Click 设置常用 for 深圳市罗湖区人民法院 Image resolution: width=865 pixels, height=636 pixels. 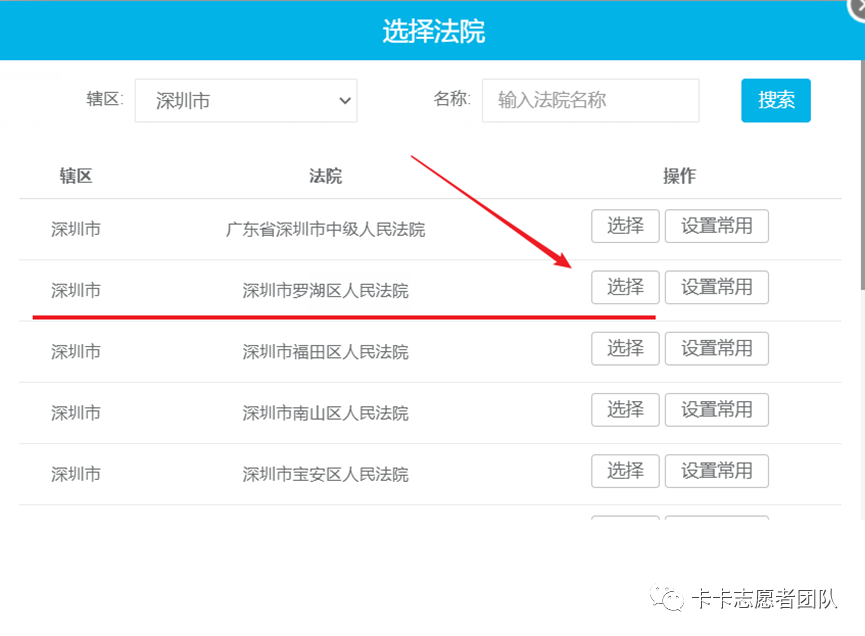pos(717,287)
